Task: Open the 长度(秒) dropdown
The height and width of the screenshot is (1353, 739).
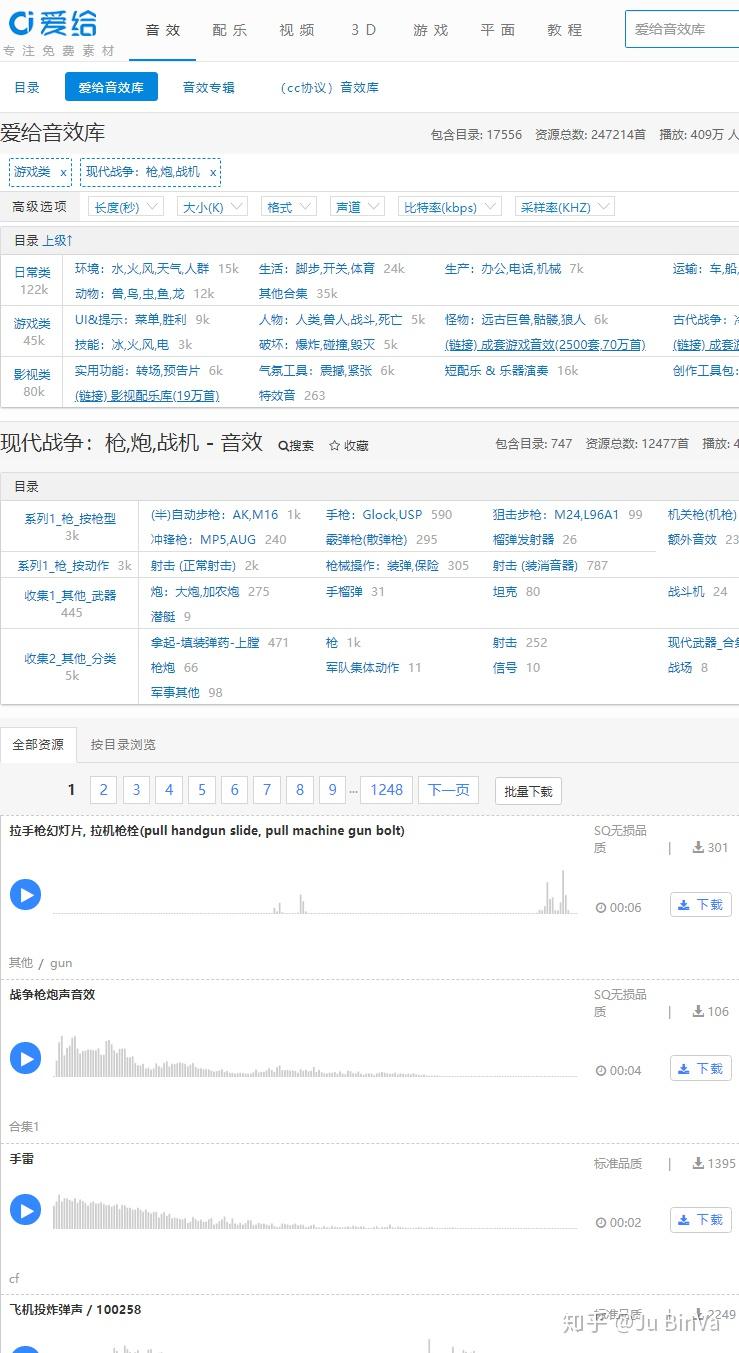Action: [x=126, y=207]
